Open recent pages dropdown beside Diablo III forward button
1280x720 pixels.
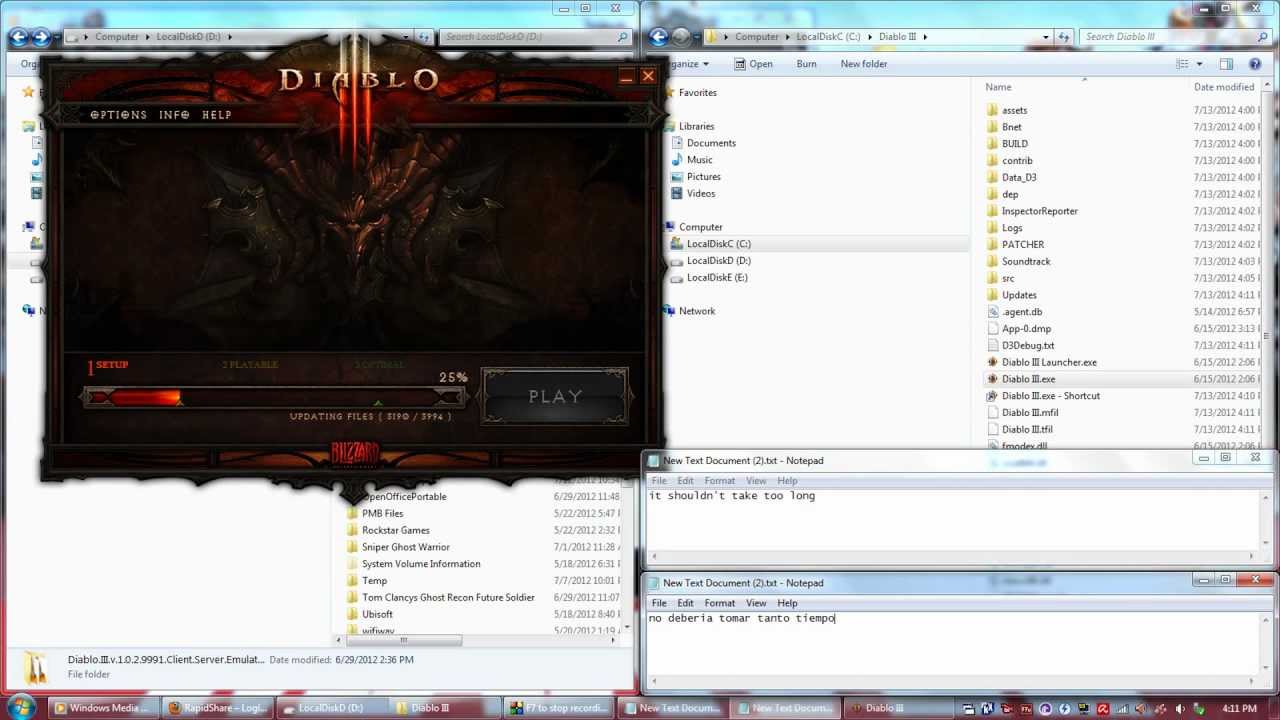(696, 37)
